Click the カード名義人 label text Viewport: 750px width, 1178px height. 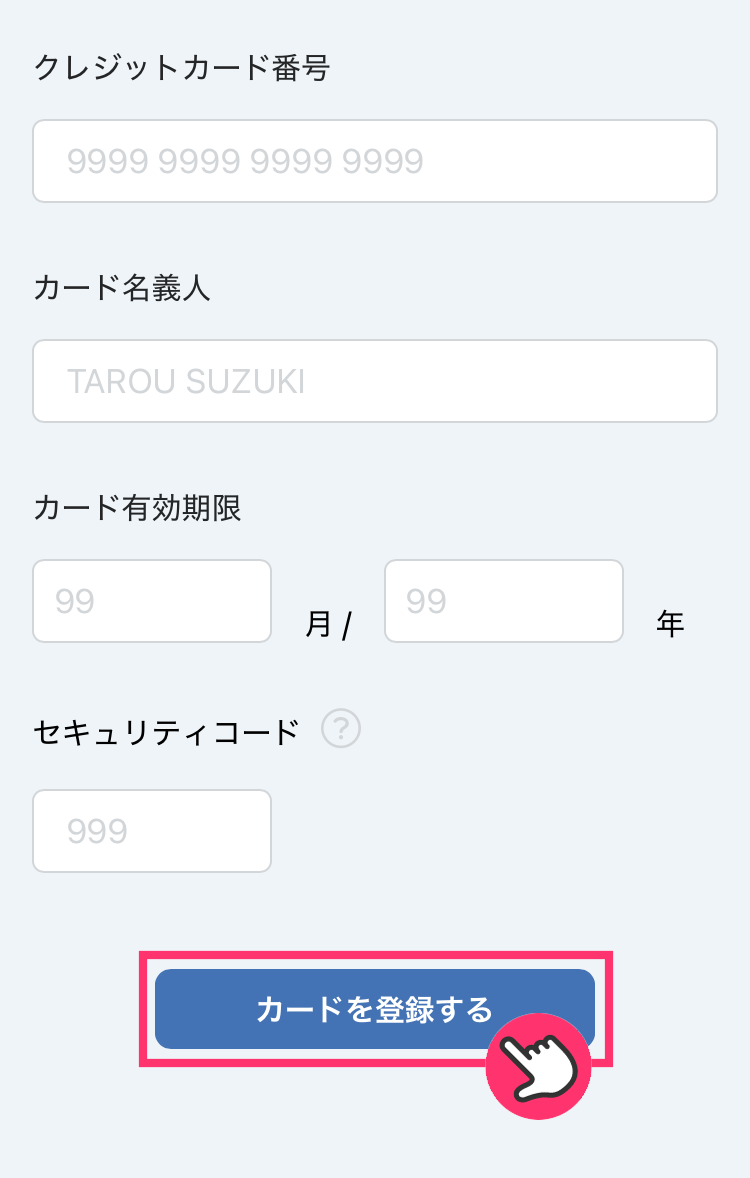[122, 289]
